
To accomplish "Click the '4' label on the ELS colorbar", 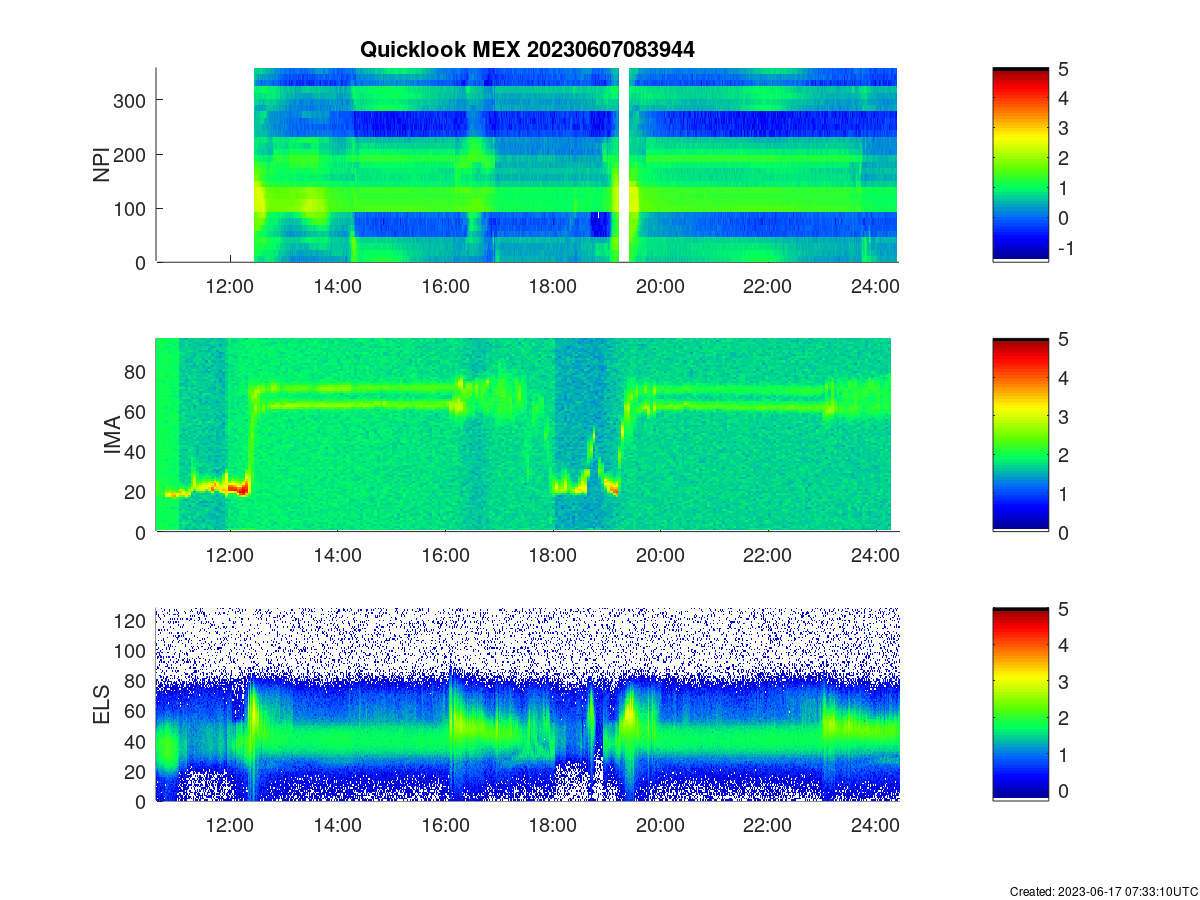I will click(1062, 646).
